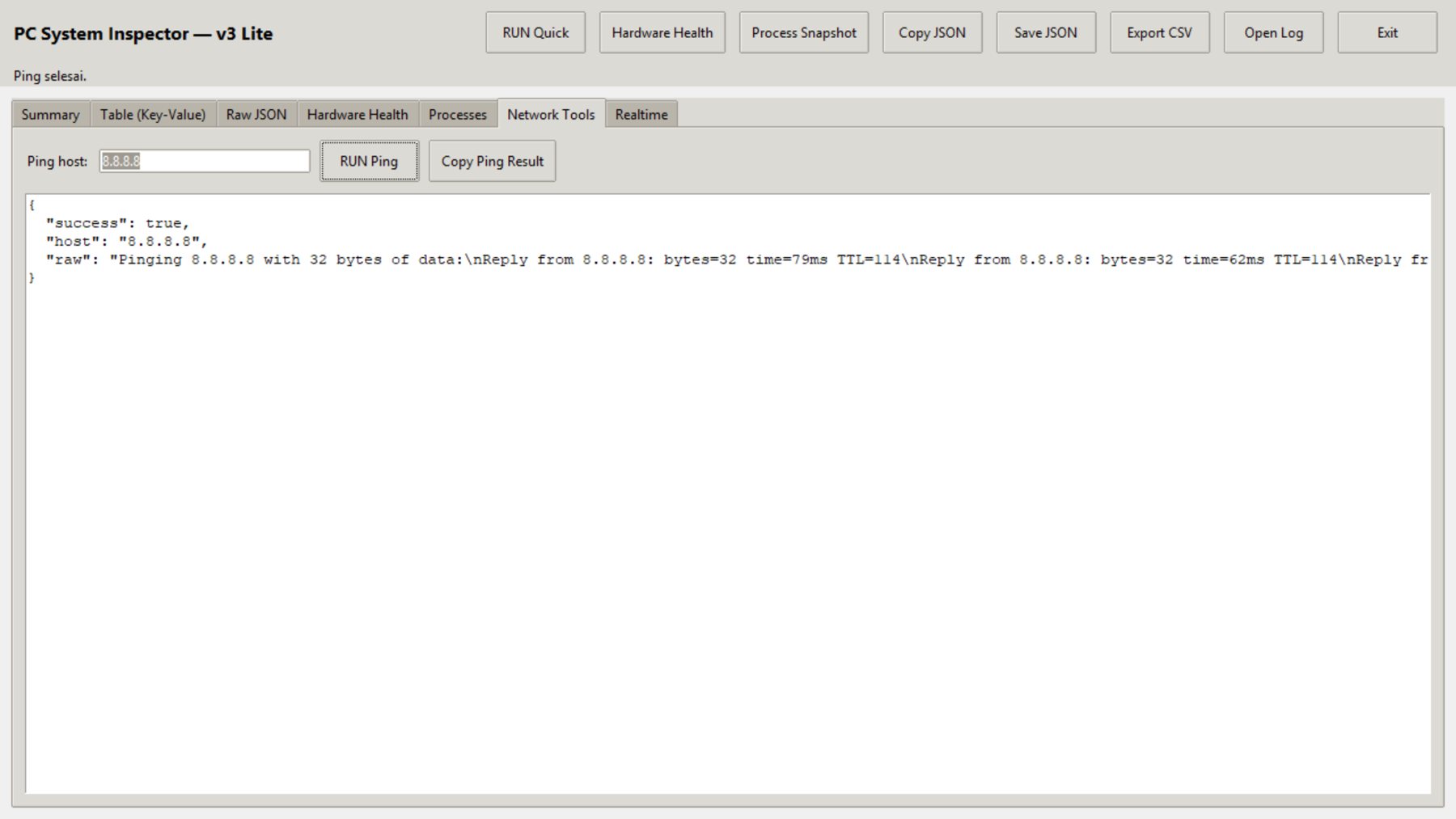The image size is (1456, 819).
Task: Exit the PC System Inspector
Action: (x=1386, y=32)
